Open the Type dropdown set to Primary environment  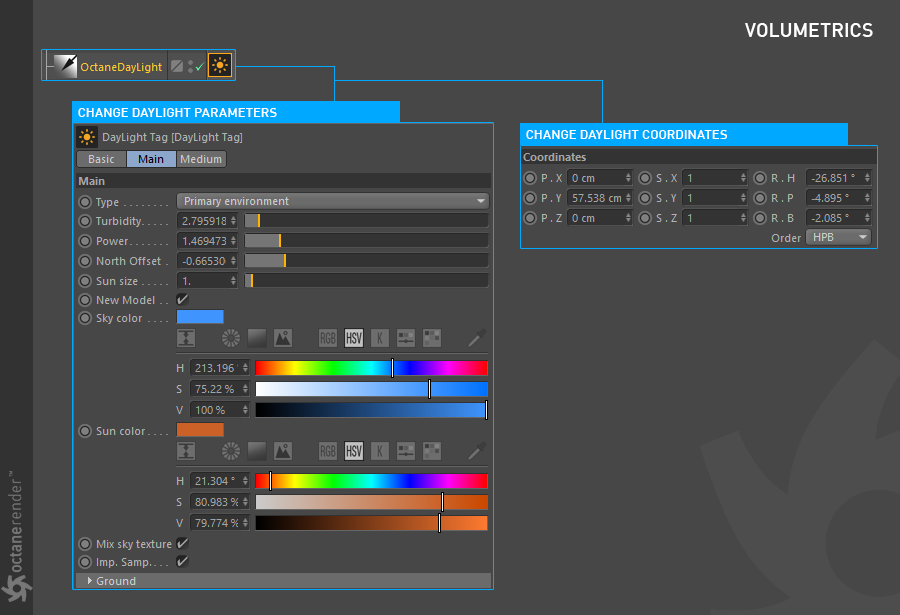coord(333,201)
